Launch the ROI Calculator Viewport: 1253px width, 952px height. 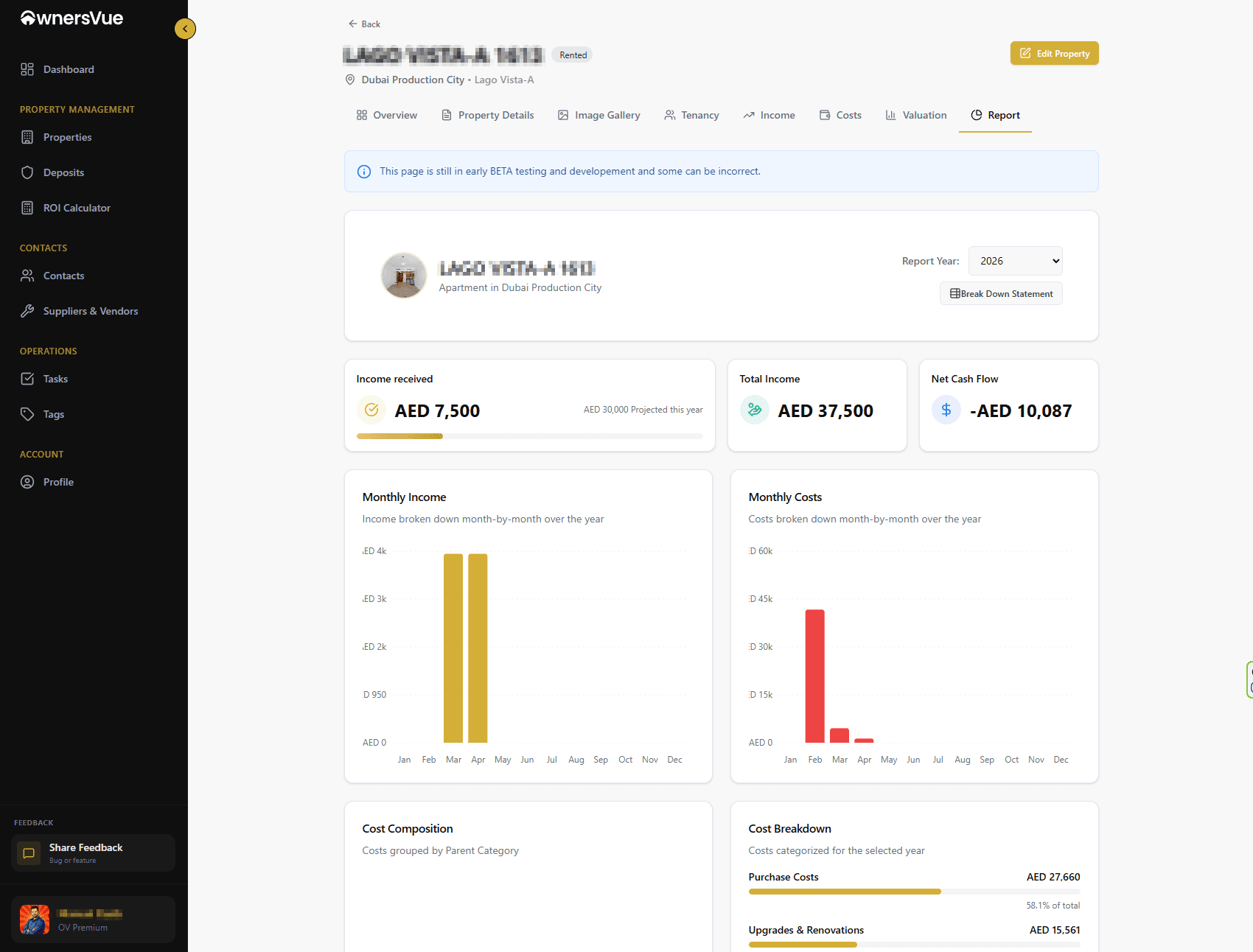point(77,207)
